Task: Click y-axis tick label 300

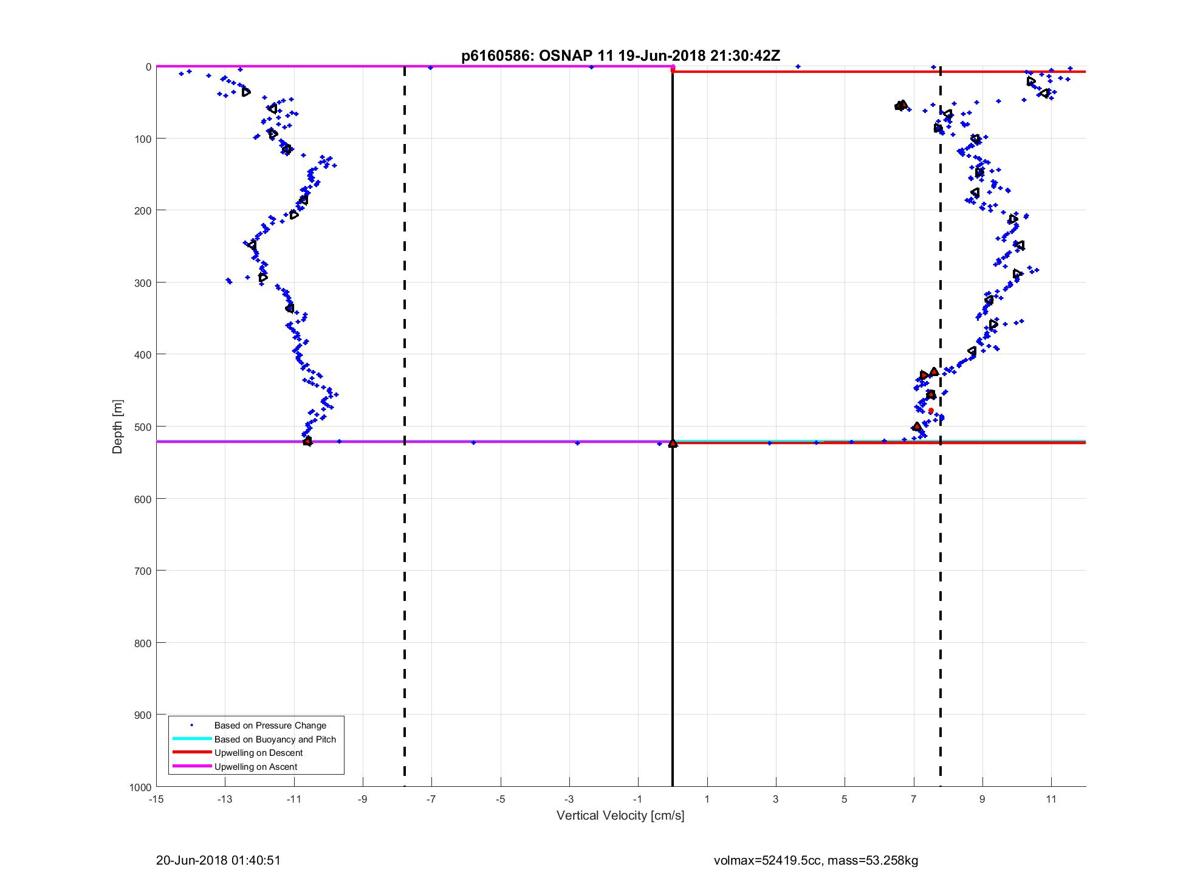Action: coord(141,282)
